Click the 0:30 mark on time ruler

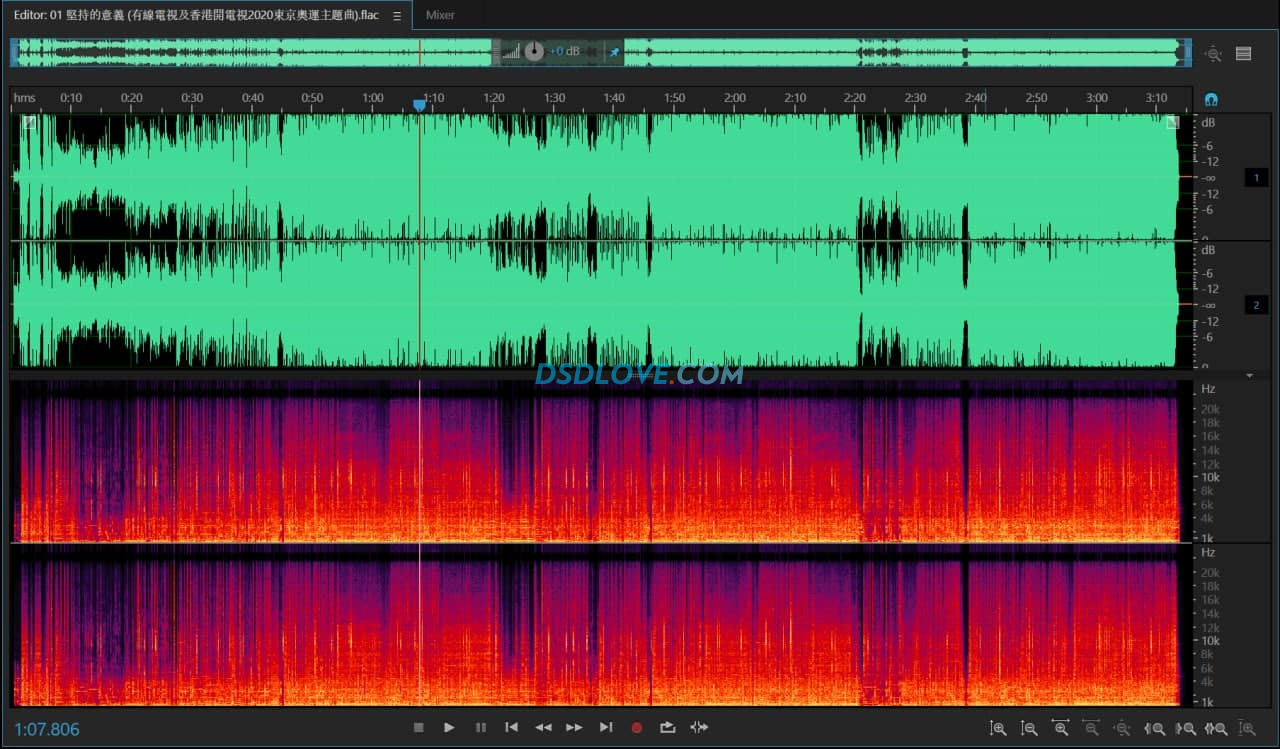point(192,98)
